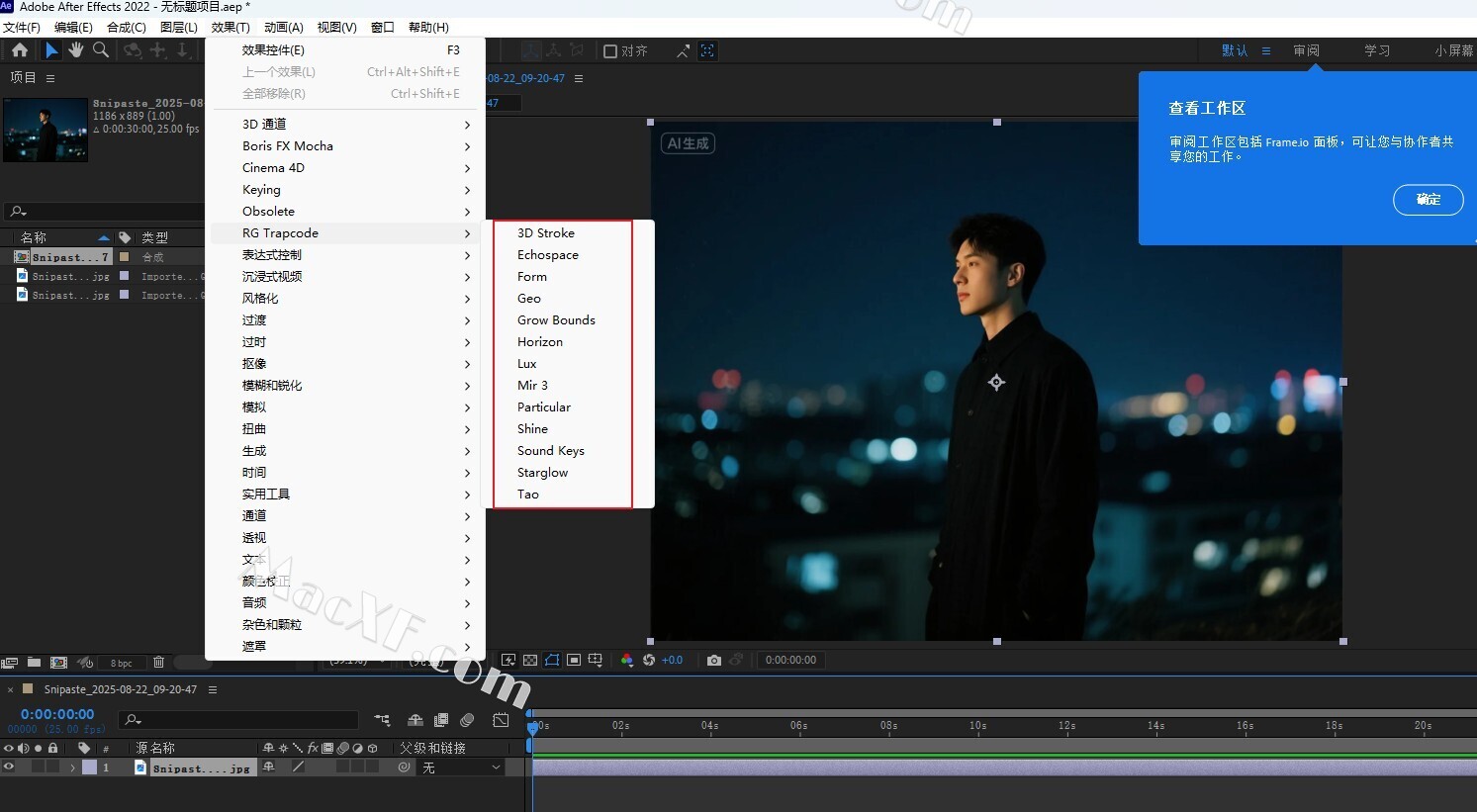Toggle shy layers icon in timeline
The height and width of the screenshot is (812, 1477).
415,720
